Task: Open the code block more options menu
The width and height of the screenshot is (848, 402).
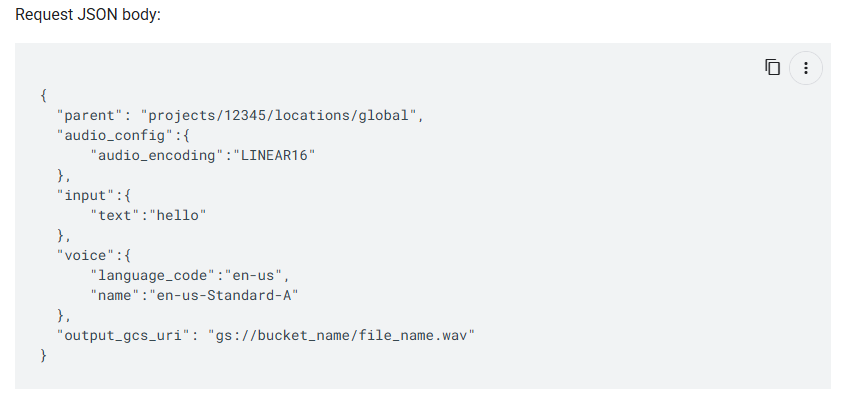Action: 806,68
